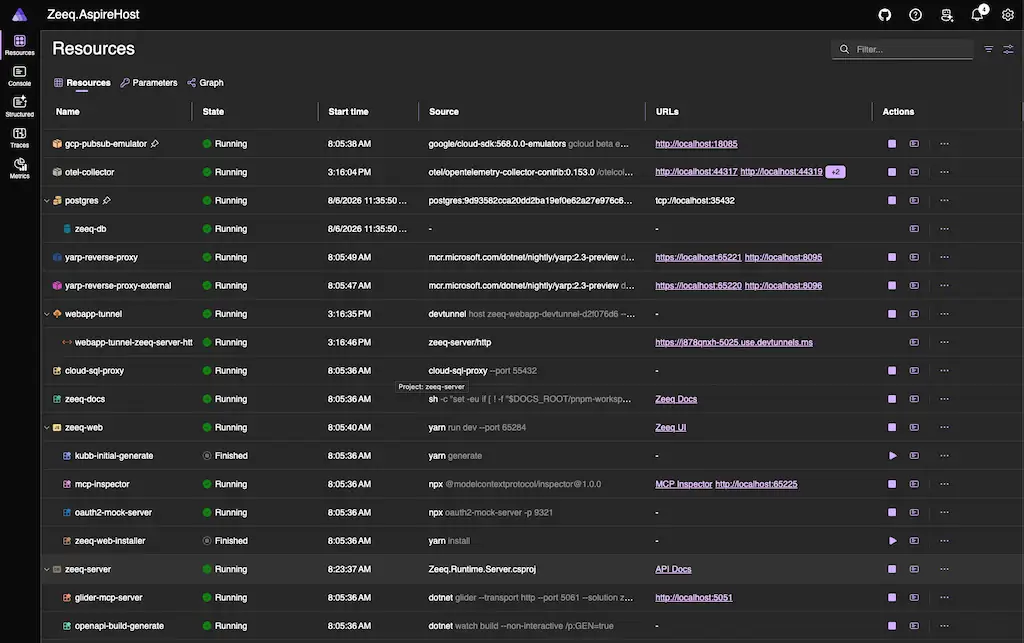Viewport: 1024px width, 643px height.
Task: Open the notifications bell icon
Action: click(x=977, y=14)
